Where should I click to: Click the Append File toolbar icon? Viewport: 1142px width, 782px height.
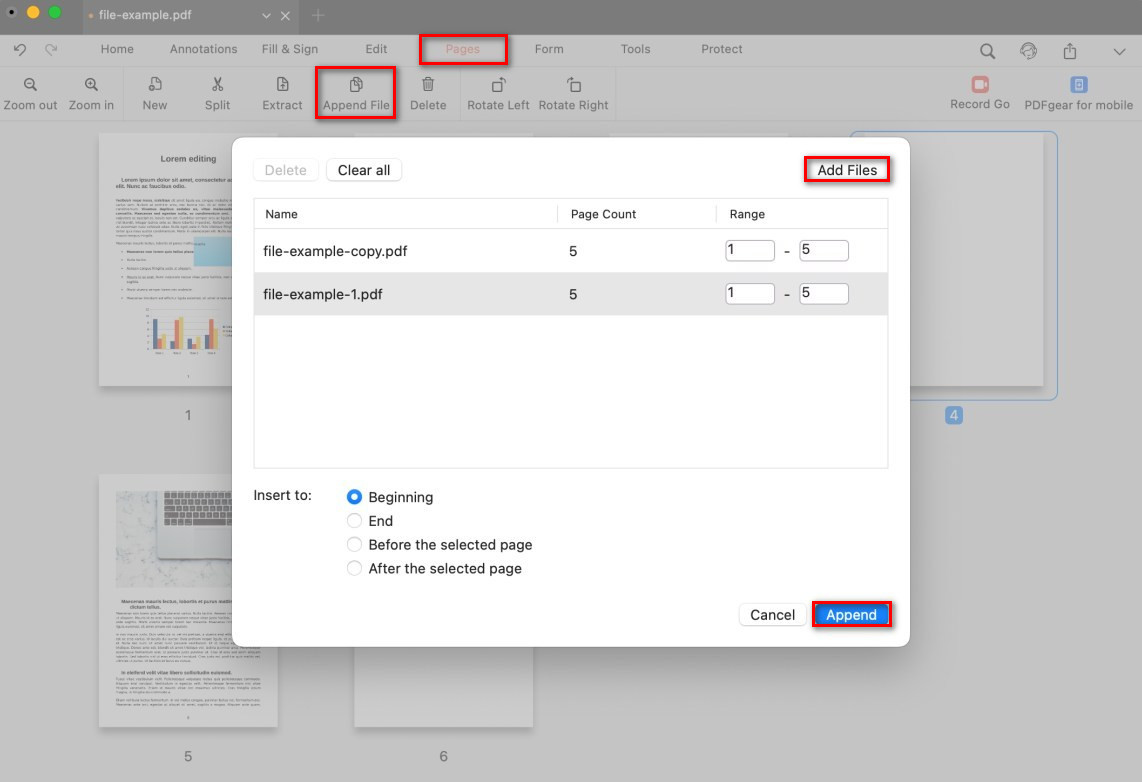[x=356, y=86]
